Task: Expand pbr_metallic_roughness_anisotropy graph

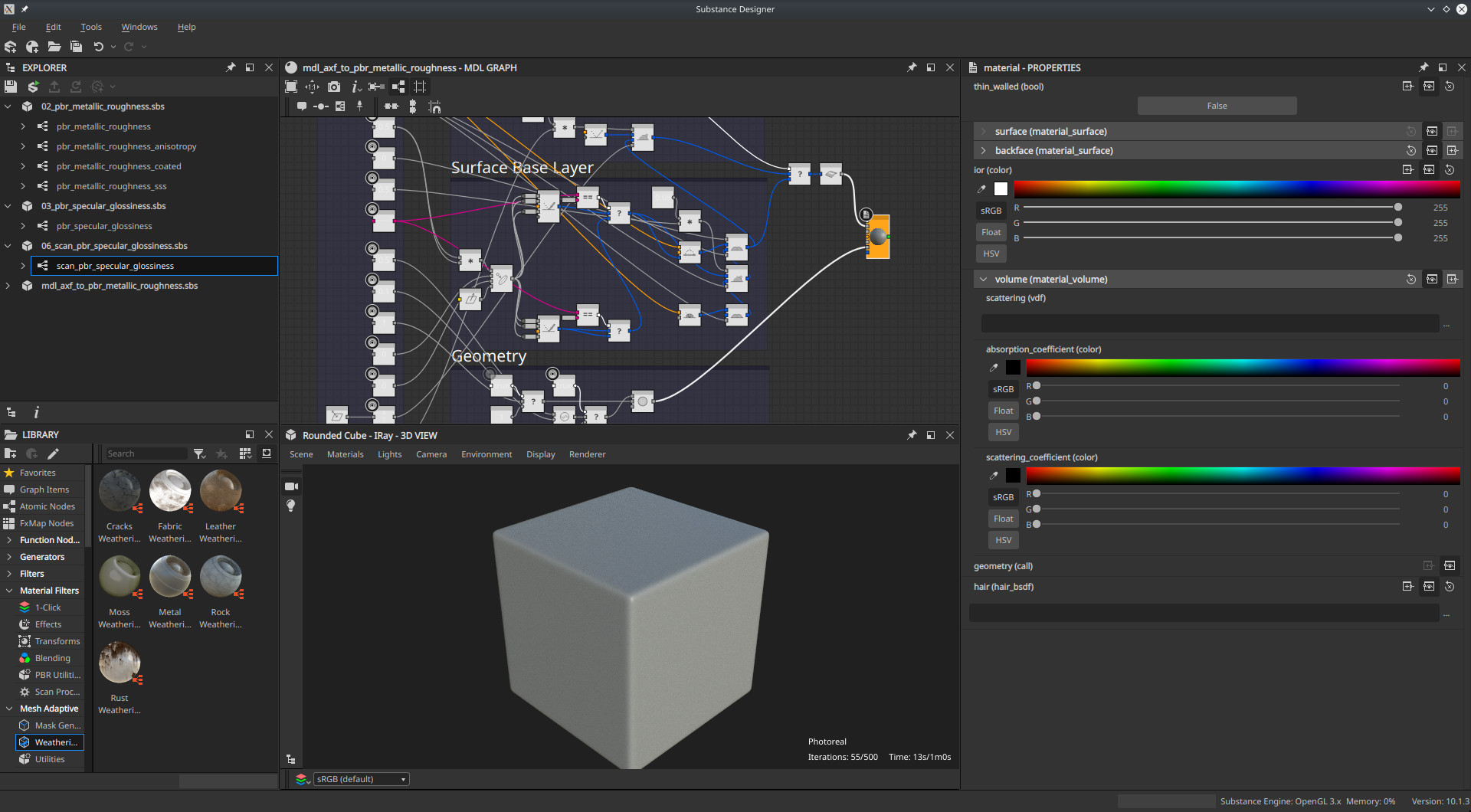Action: (x=23, y=146)
